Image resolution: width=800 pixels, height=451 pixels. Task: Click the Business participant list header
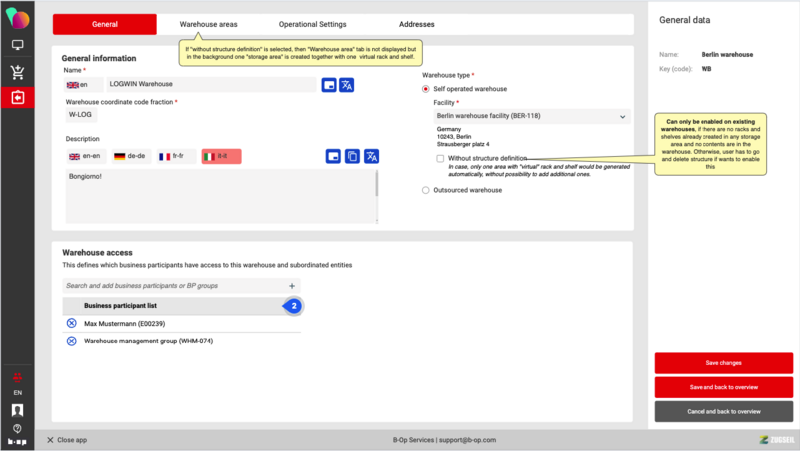click(182, 306)
